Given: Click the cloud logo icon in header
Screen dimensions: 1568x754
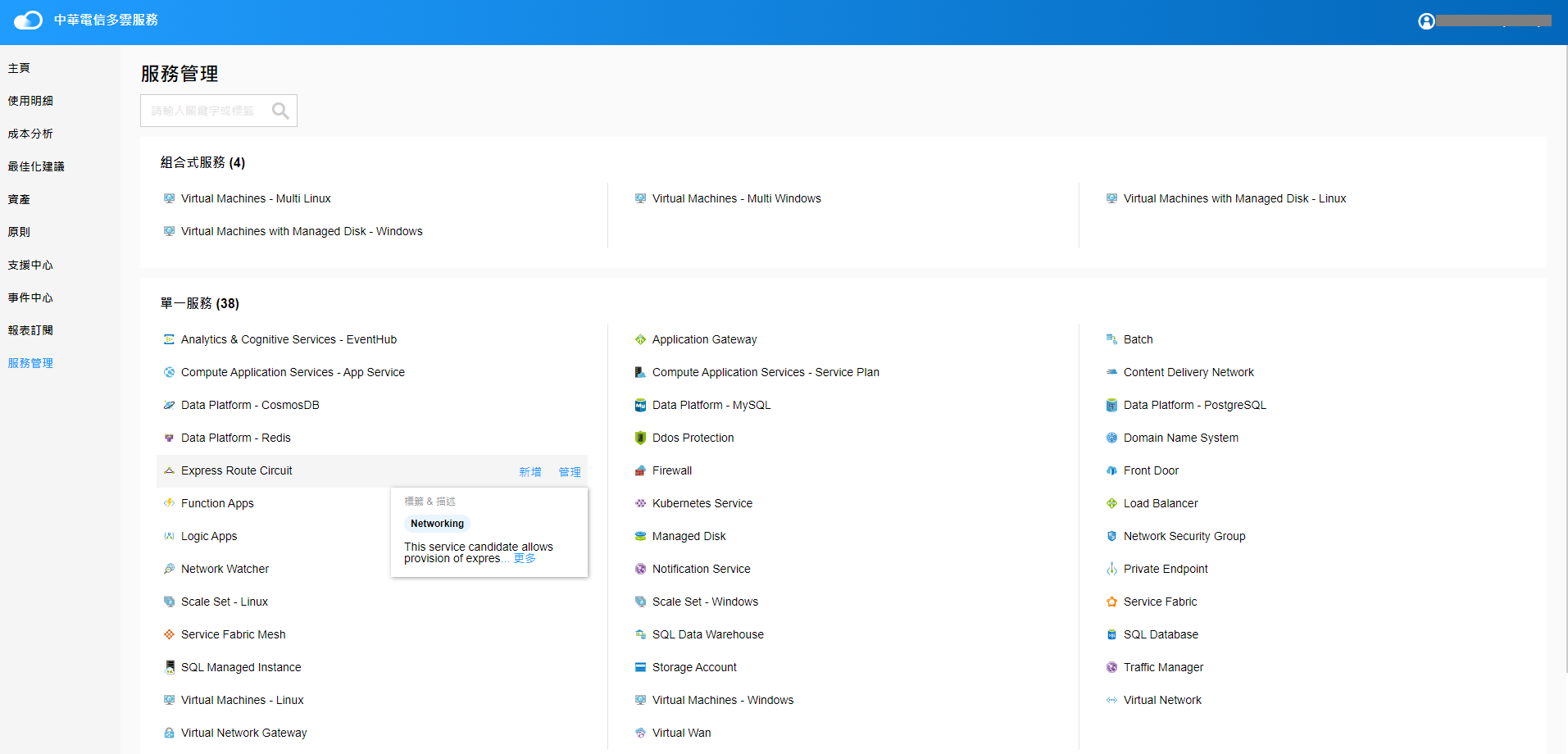Looking at the screenshot, I should pyautogui.click(x=28, y=20).
